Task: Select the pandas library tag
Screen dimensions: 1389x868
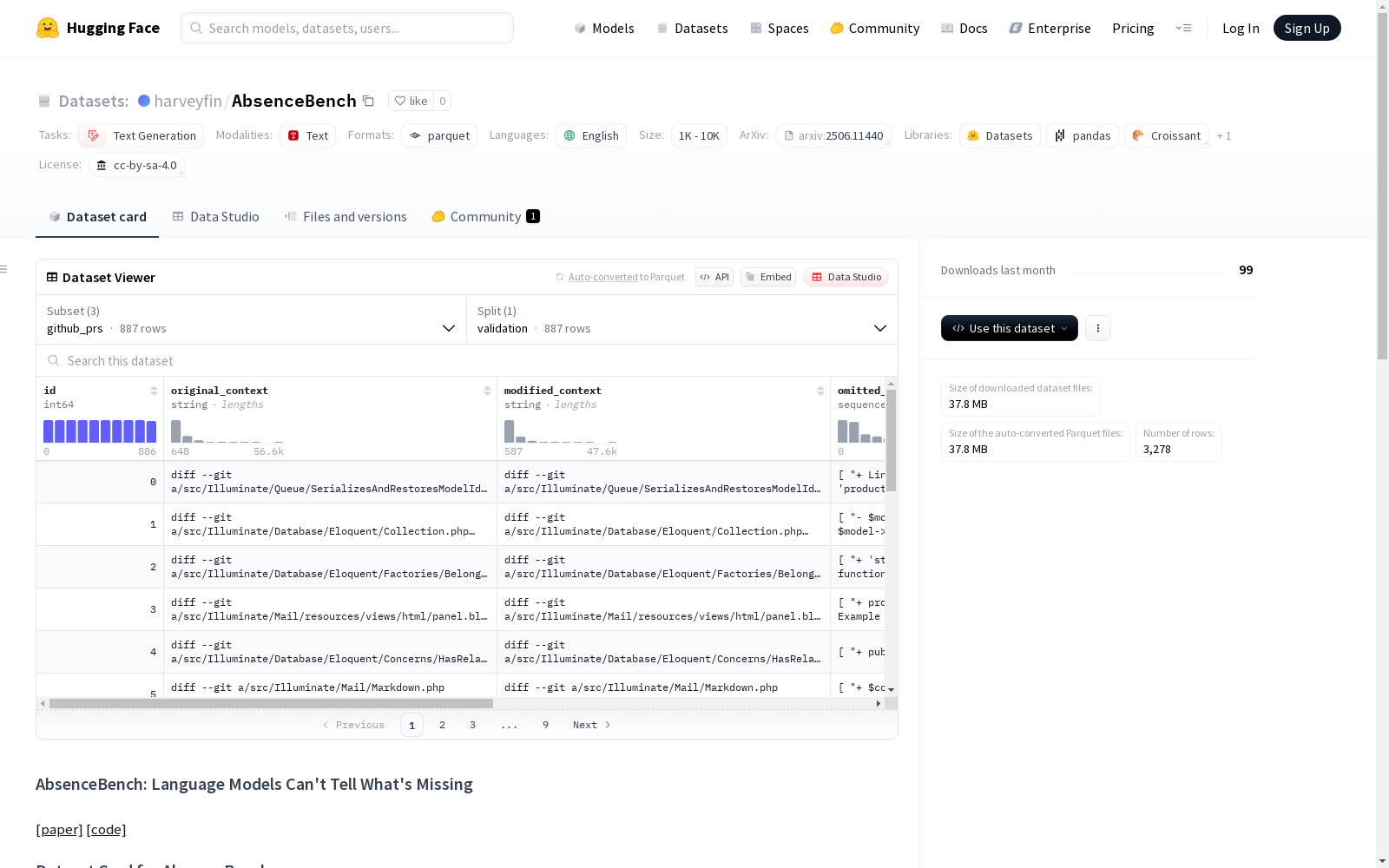Action: tap(1083, 135)
